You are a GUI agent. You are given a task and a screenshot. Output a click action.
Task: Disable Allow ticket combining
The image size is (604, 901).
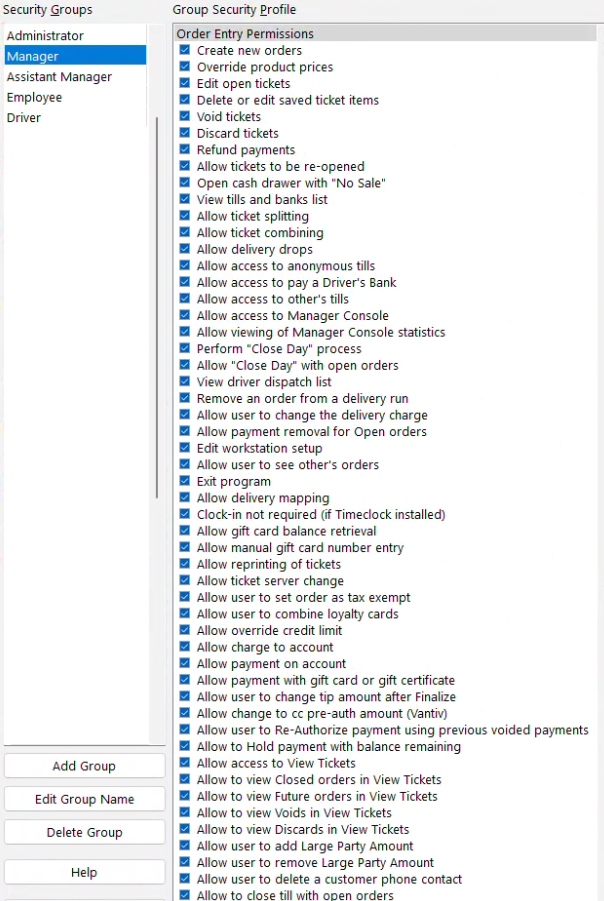[x=184, y=232]
